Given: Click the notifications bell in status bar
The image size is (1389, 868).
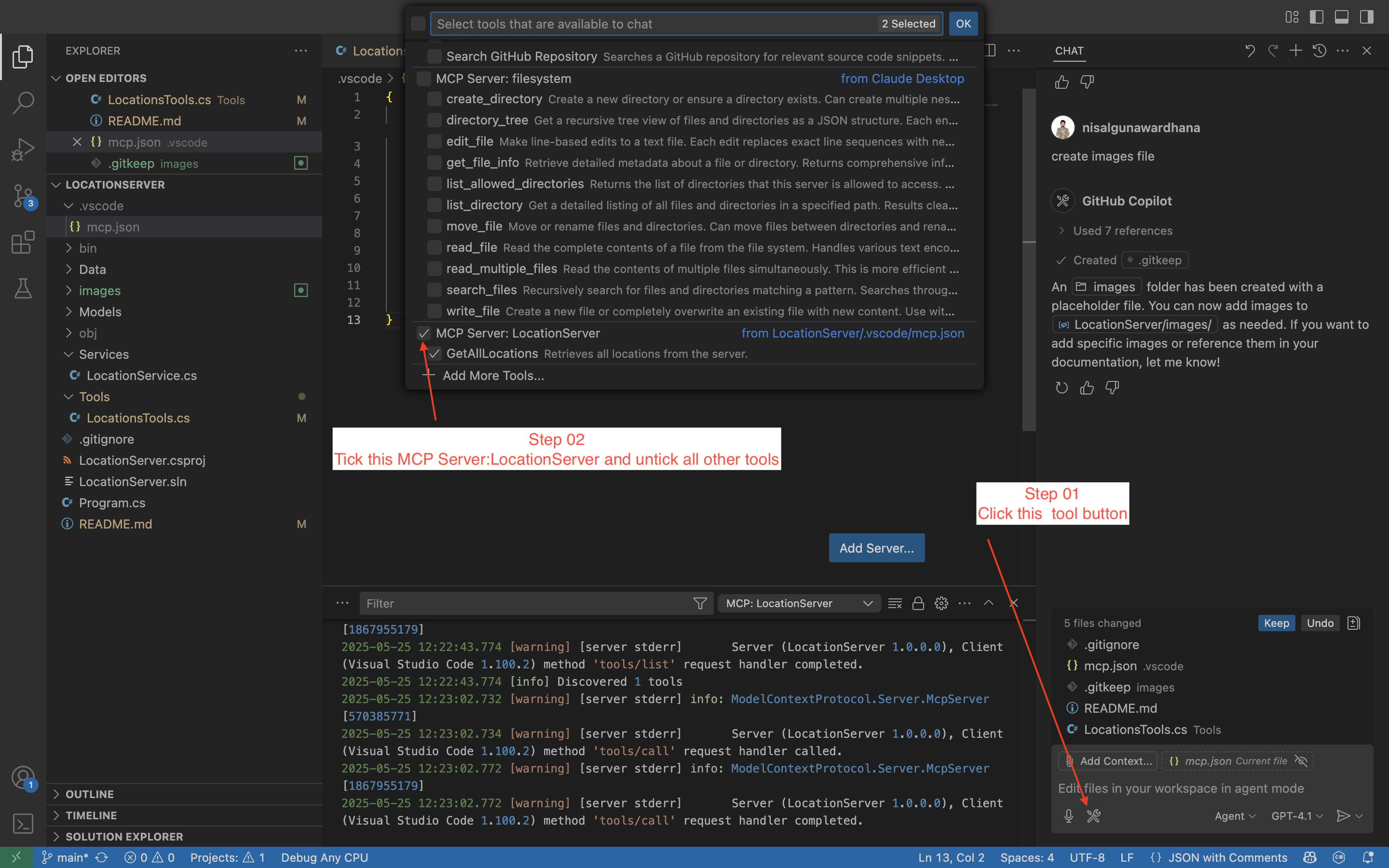Looking at the screenshot, I should tap(1370, 857).
